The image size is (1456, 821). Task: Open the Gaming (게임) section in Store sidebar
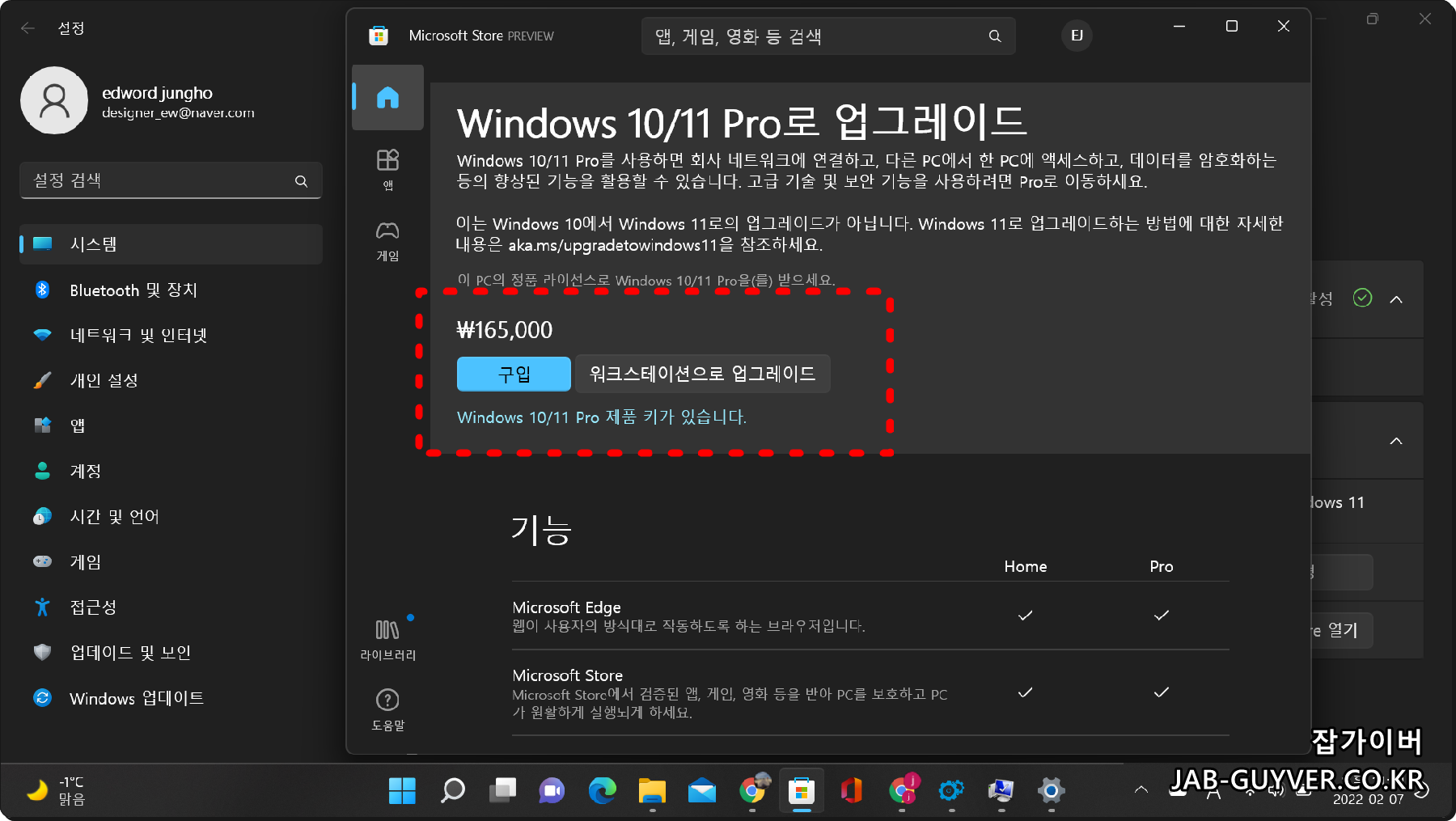(387, 241)
